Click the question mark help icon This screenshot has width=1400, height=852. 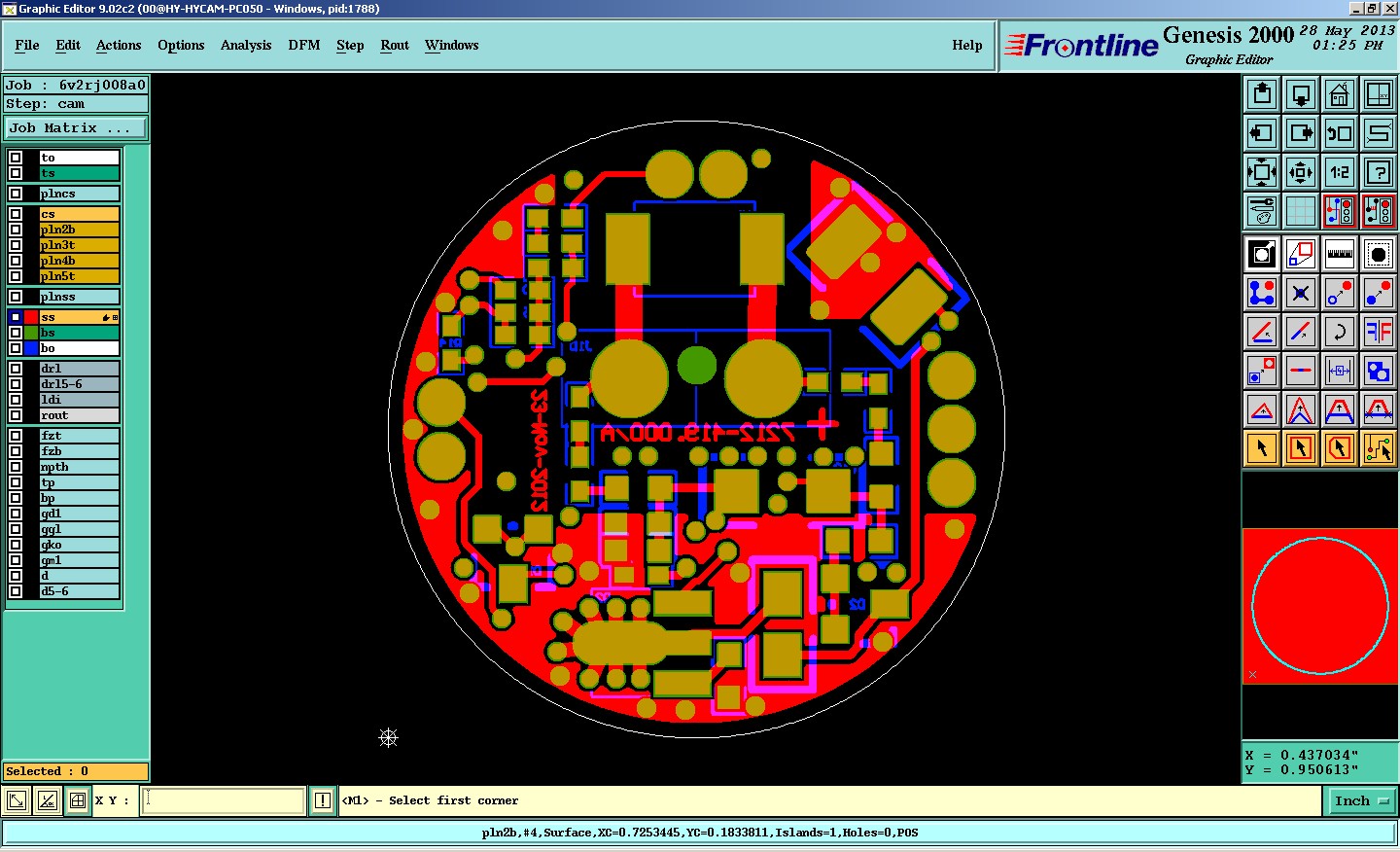click(x=1379, y=172)
